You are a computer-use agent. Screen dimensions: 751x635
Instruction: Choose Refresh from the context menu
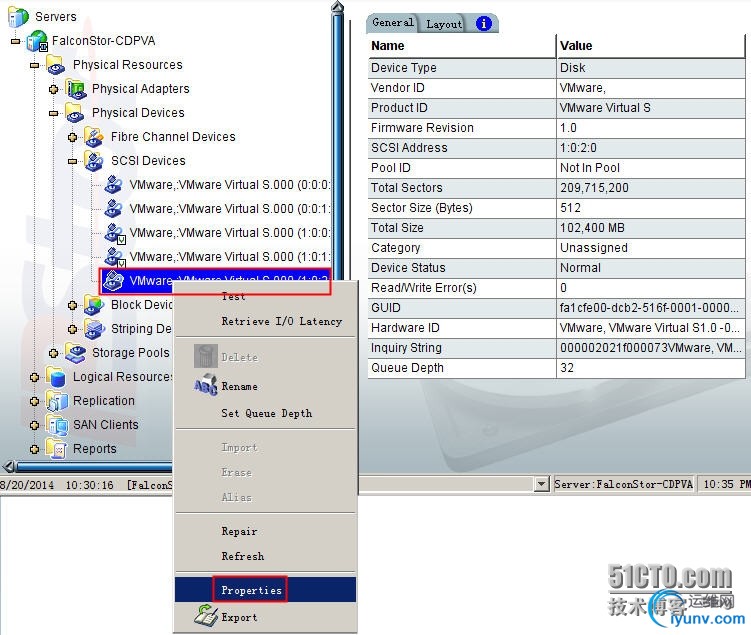coord(265,556)
